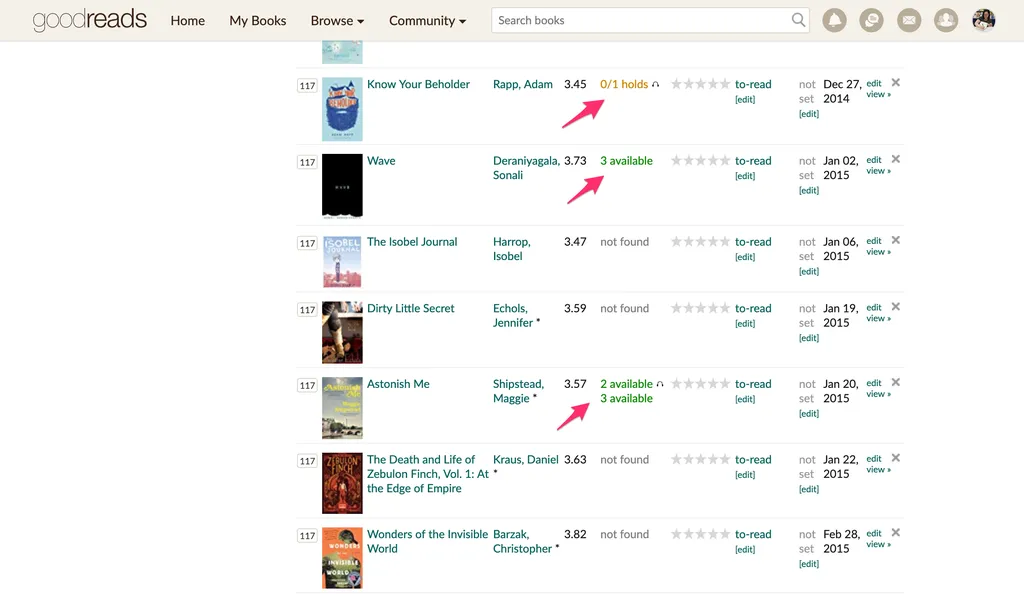Rate The Isobel Journal using stars
The height and width of the screenshot is (594, 1024).
tap(700, 241)
